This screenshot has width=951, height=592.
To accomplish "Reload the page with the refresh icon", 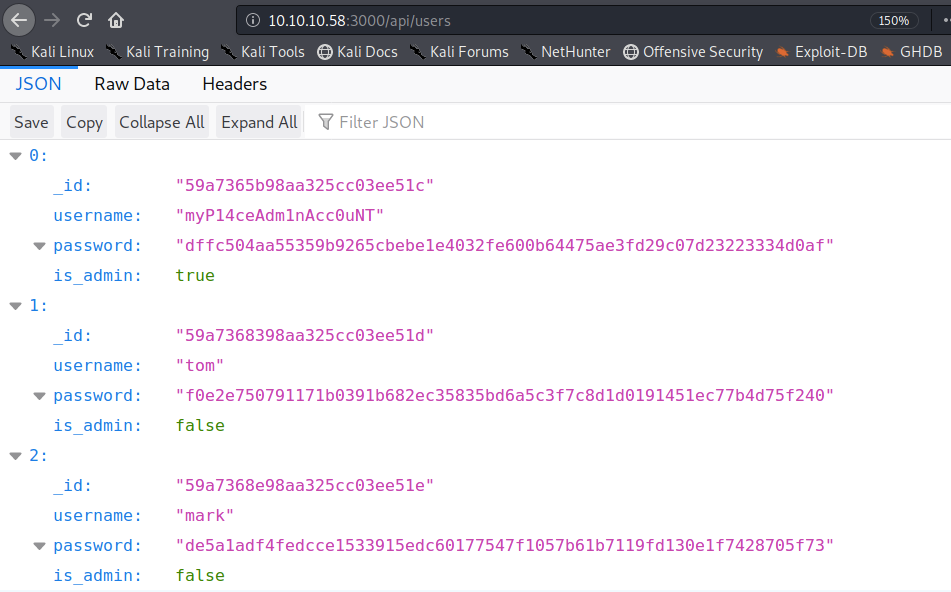I will (85, 20).
